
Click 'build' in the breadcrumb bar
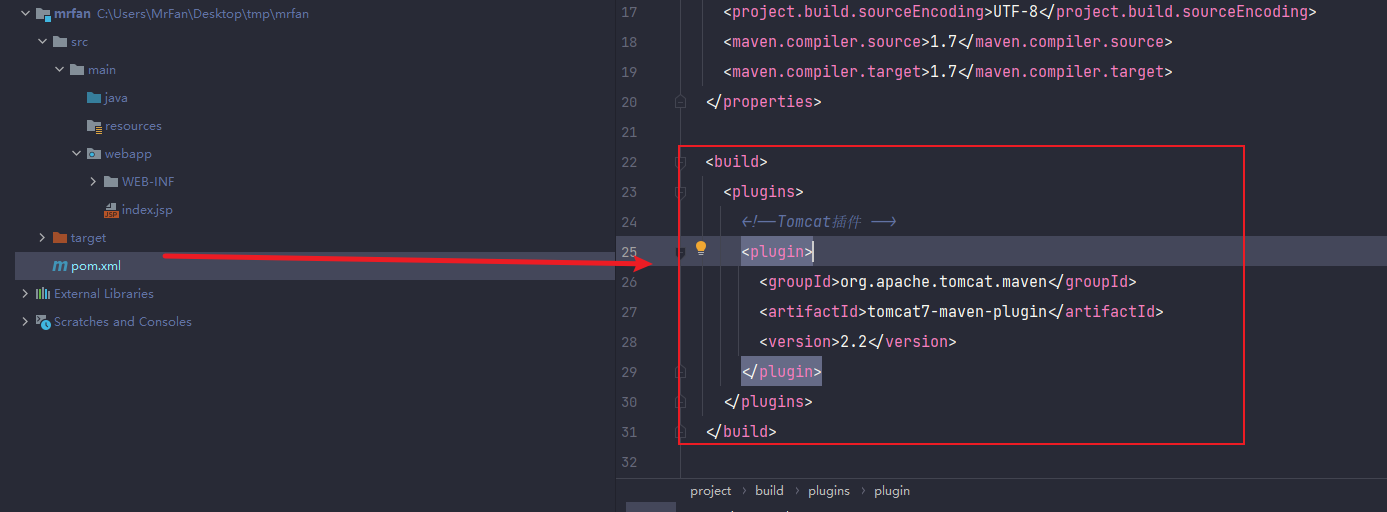pyautogui.click(x=769, y=491)
